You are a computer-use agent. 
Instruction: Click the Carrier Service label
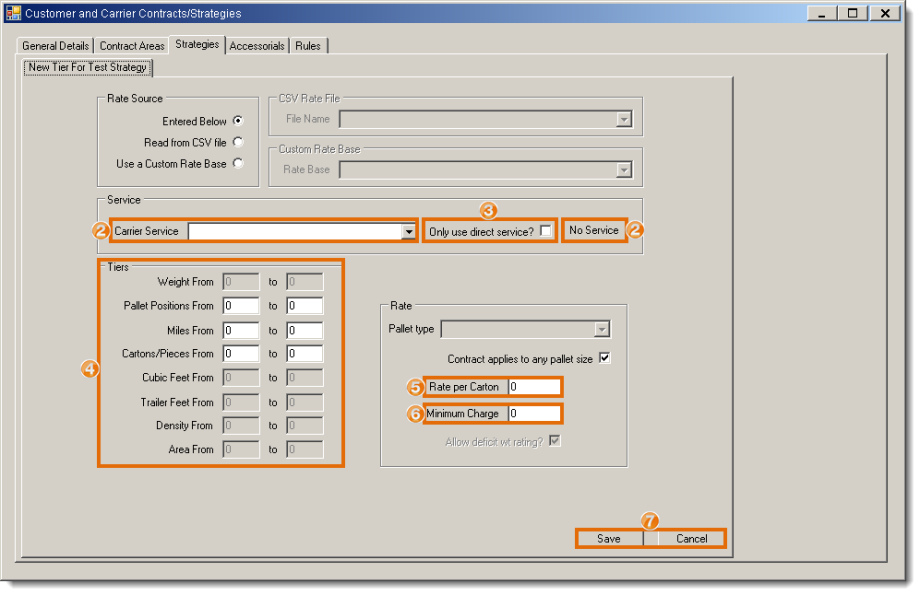click(146, 231)
